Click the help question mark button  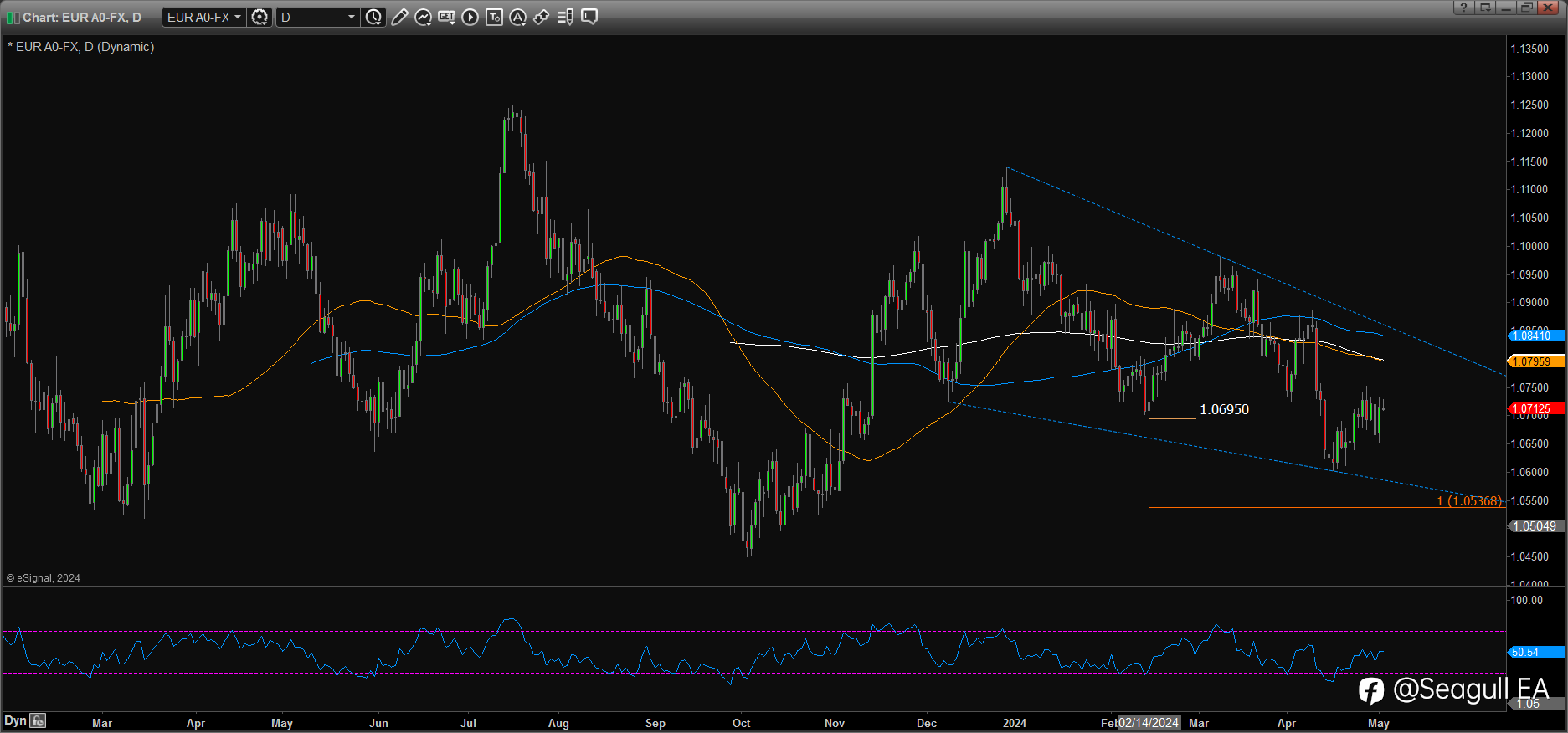[1463, 8]
